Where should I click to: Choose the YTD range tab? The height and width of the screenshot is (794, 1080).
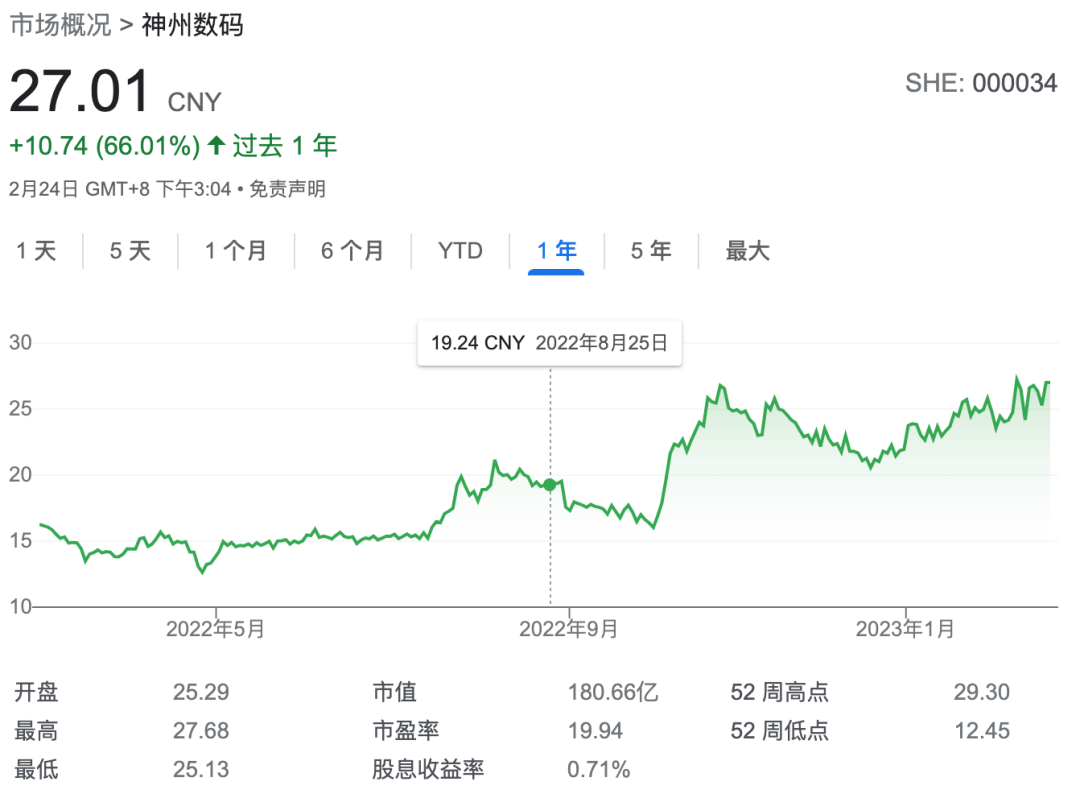click(460, 251)
